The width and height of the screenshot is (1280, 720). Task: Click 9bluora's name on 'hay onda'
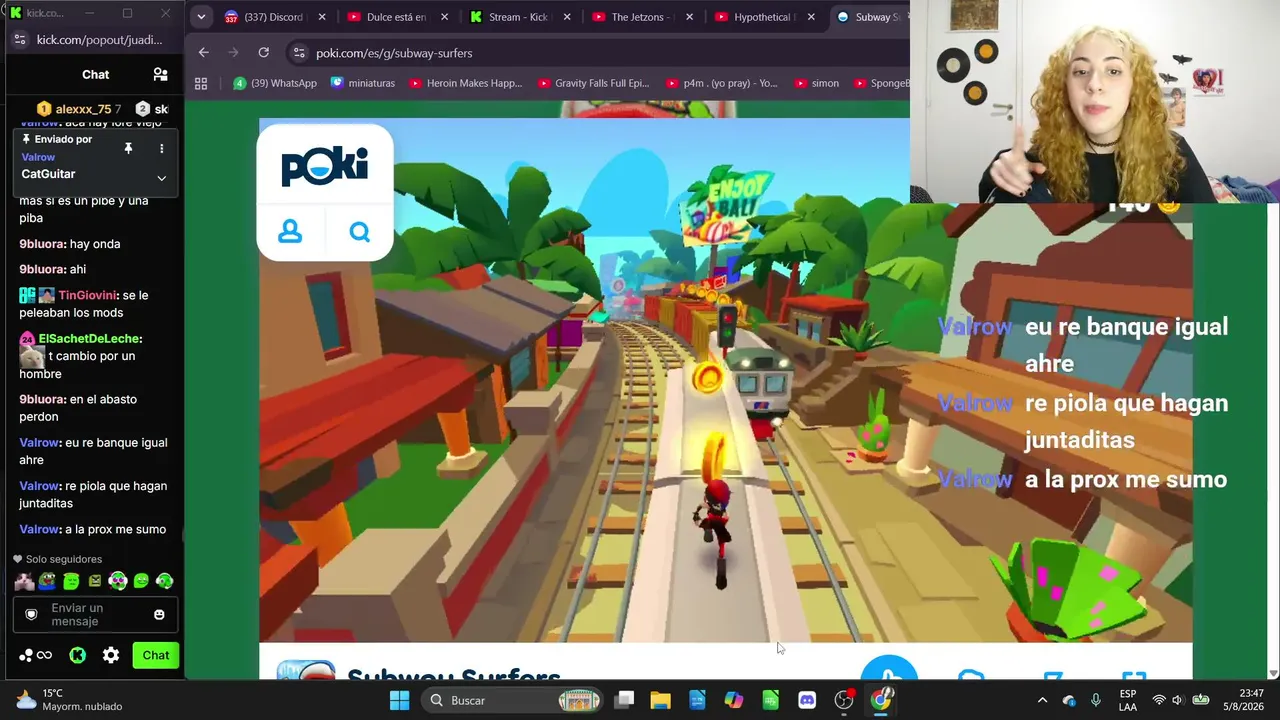click(x=42, y=244)
